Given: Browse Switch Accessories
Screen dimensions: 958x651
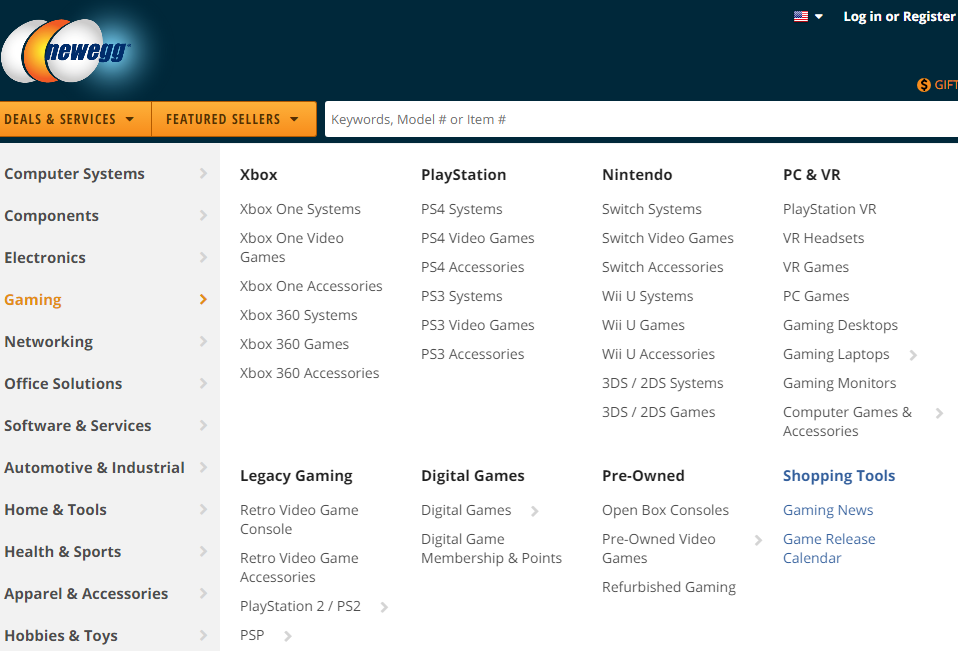Looking at the screenshot, I should pyautogui.click(x=663, y=267).
